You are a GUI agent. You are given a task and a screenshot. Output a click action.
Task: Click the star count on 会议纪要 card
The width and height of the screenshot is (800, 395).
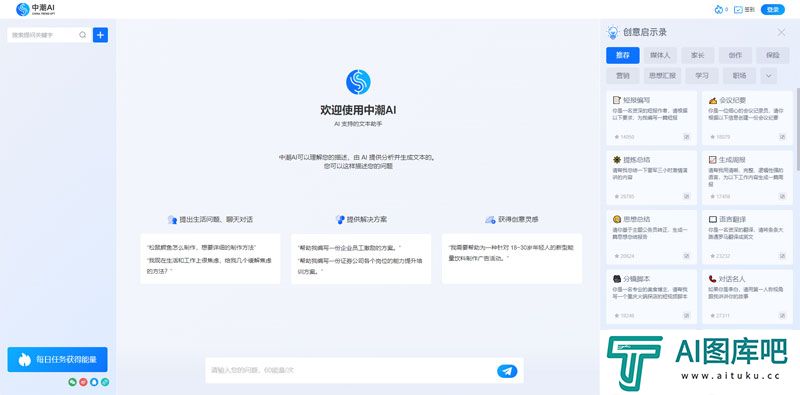719,137
